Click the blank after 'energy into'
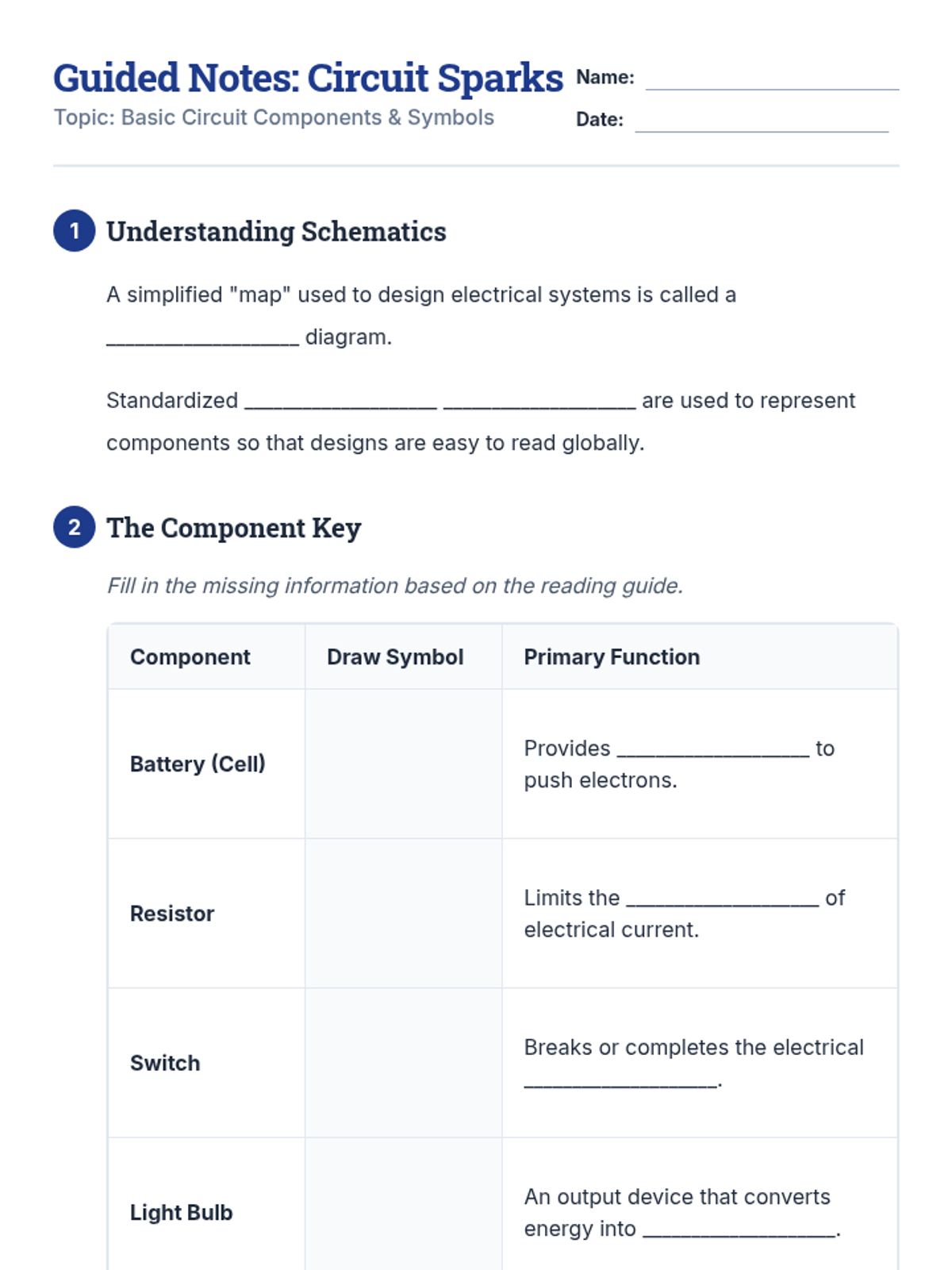Image resolution: width=952 pixels, height=1270 pixels. [x=739, y=1230]
